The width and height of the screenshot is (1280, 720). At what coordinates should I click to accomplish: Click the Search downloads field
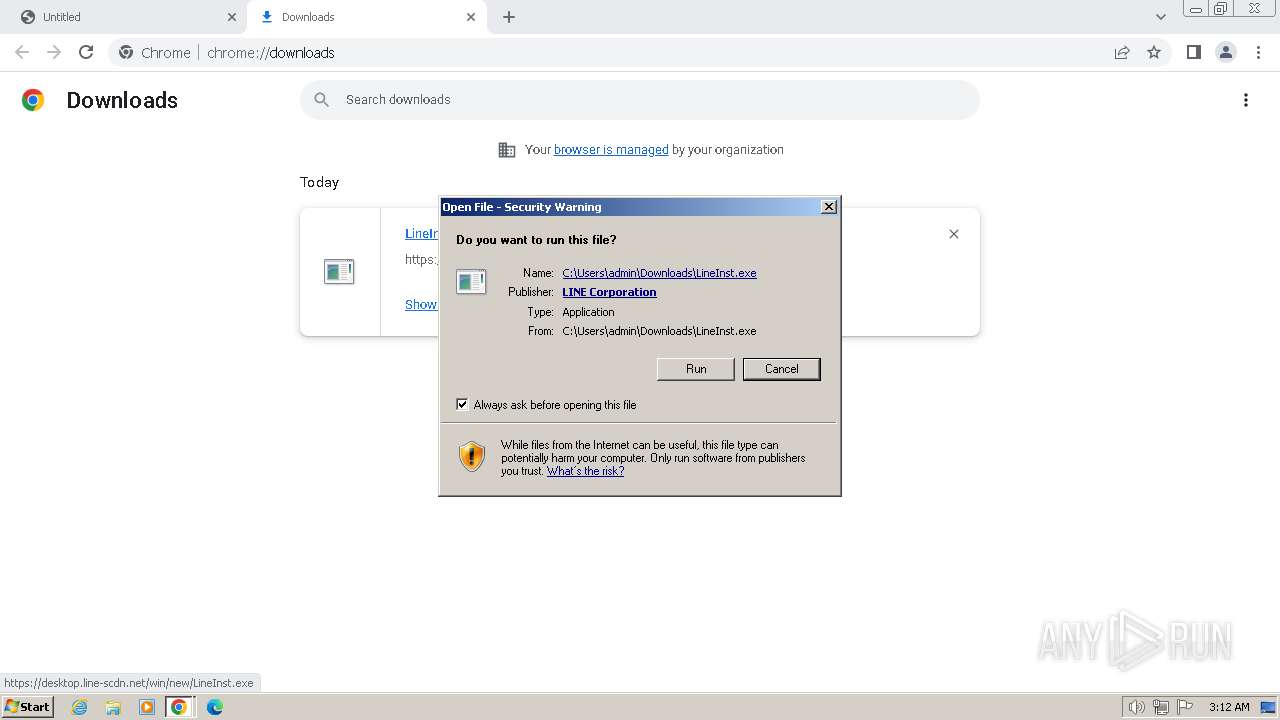click(640, 100)
